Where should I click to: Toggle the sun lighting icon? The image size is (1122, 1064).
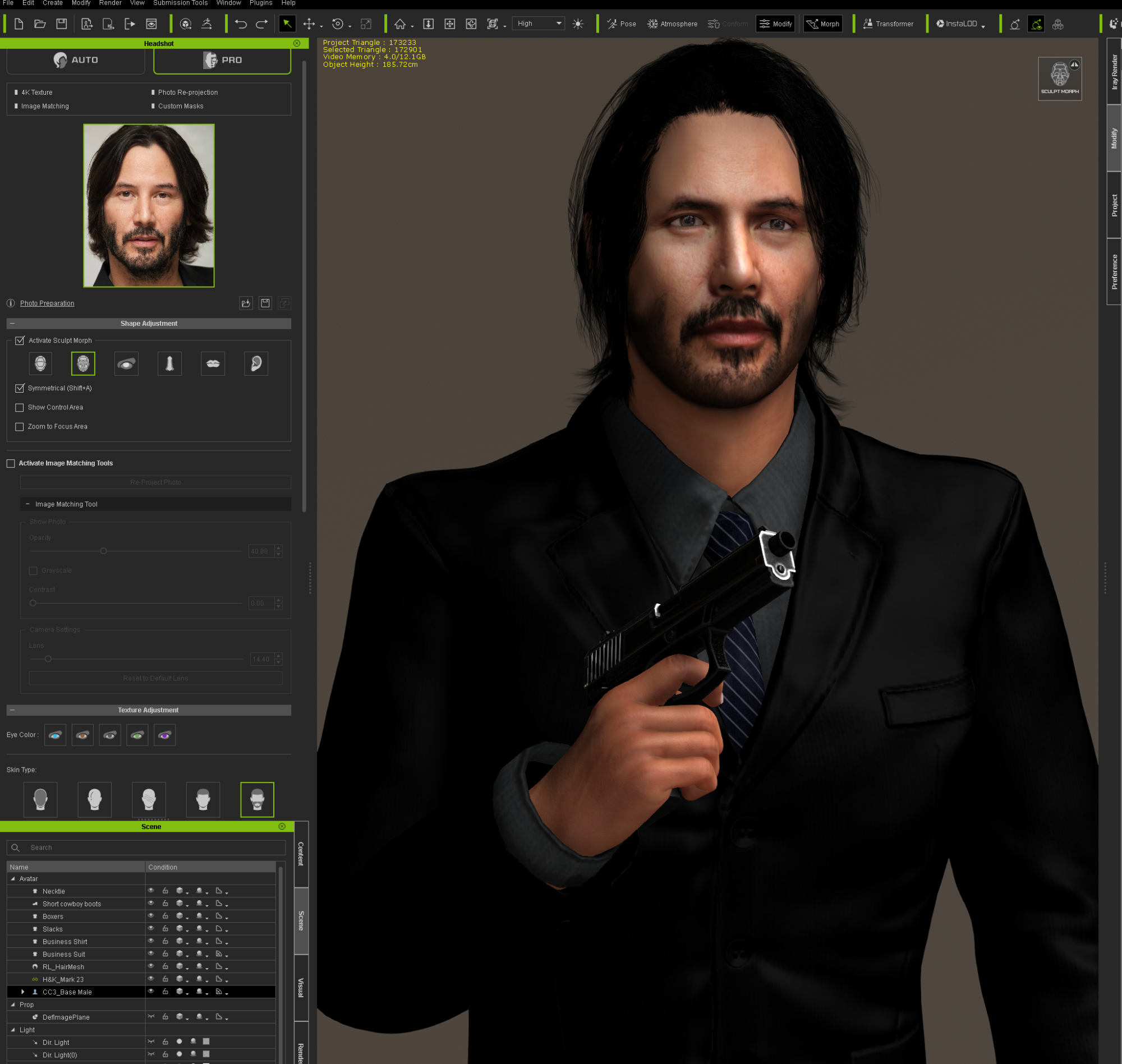(x=578, y=24)
